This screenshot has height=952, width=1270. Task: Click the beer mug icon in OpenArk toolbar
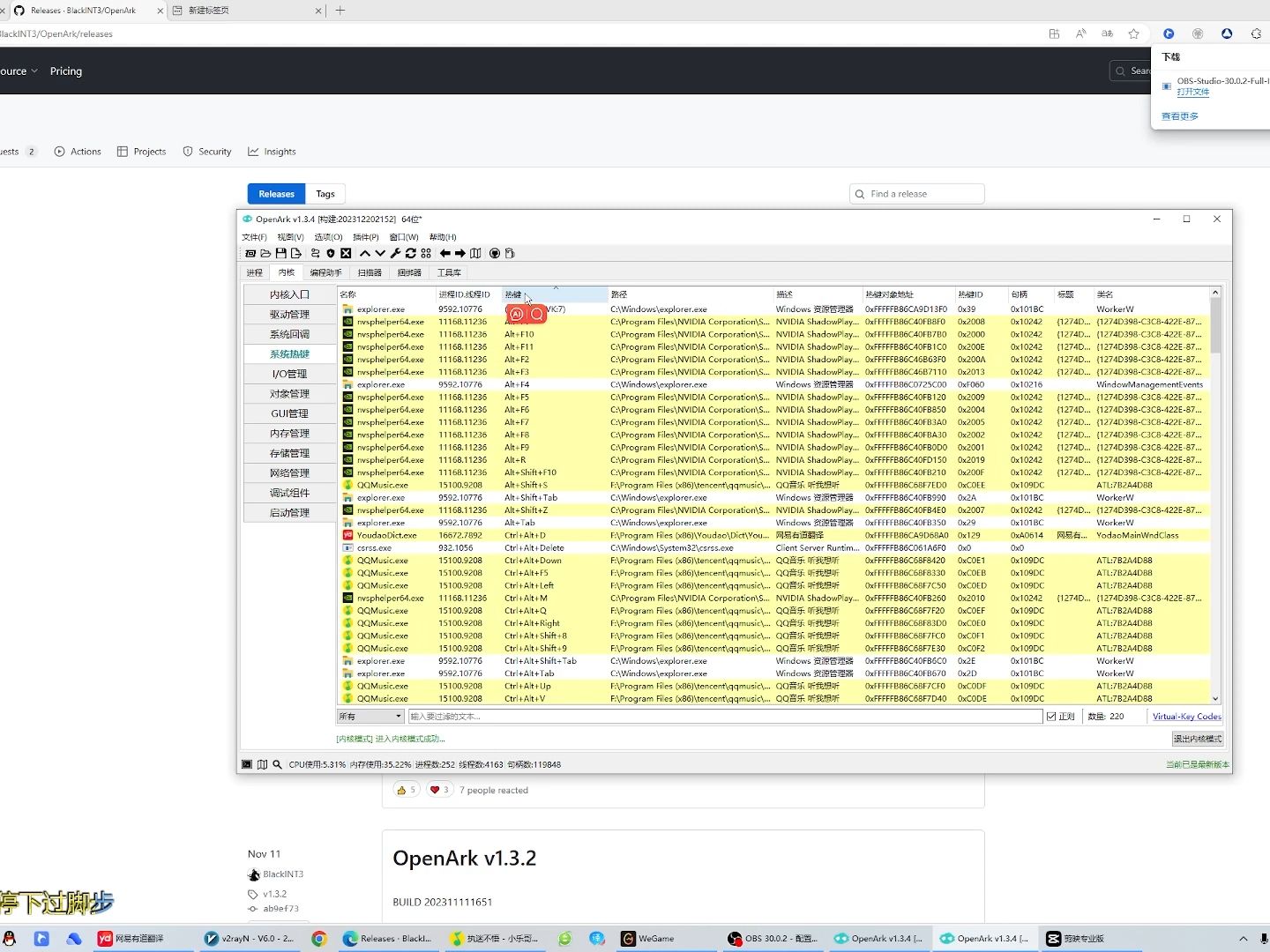click(510, 253)
